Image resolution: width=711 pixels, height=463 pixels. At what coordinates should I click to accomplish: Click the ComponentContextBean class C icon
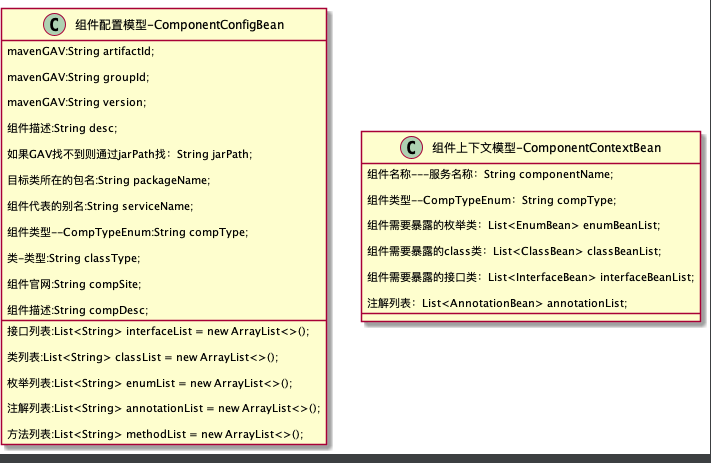(x=411, y=147)
